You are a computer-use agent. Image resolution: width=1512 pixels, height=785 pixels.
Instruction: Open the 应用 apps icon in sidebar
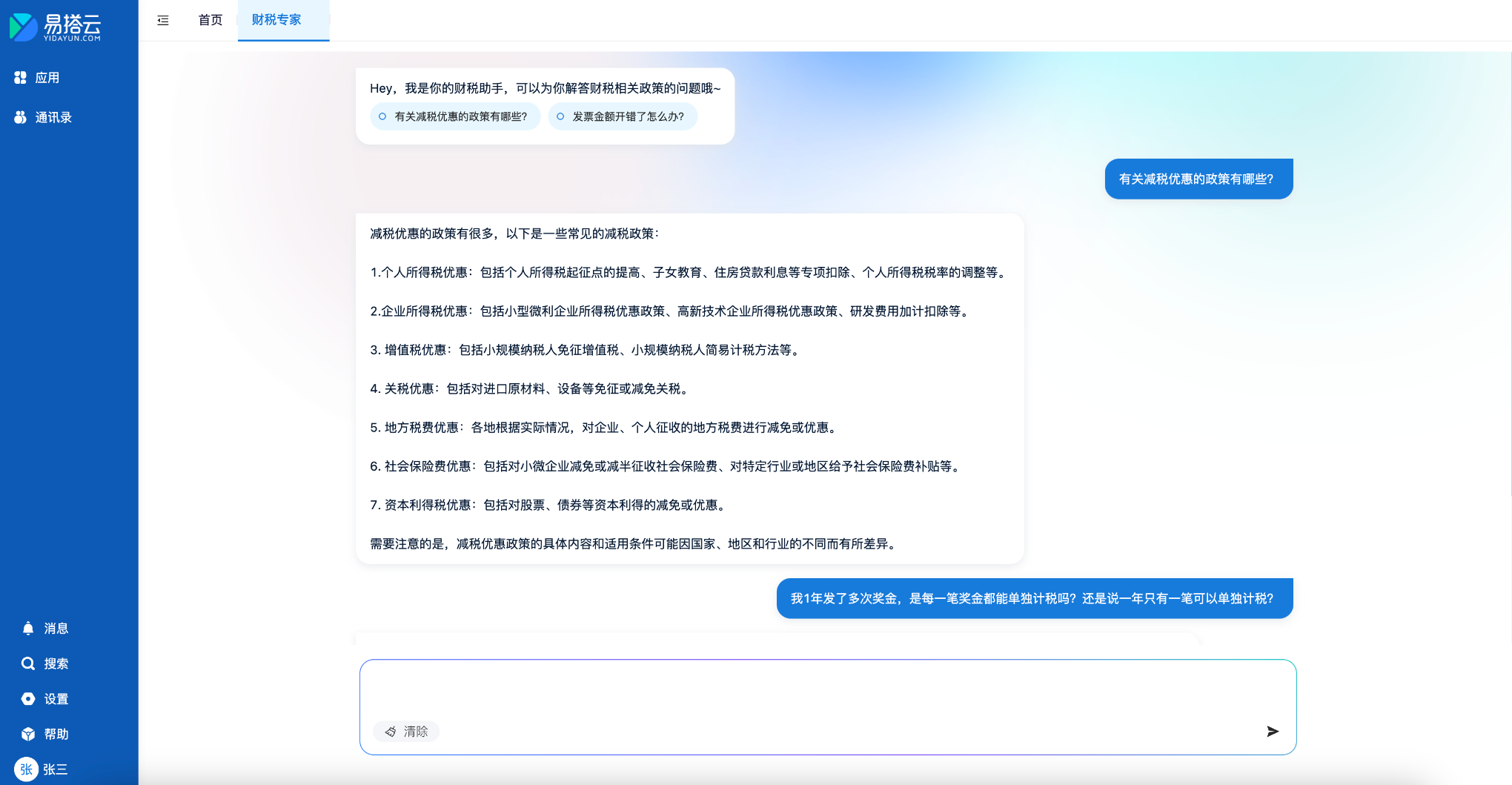(x=21, y=78)
